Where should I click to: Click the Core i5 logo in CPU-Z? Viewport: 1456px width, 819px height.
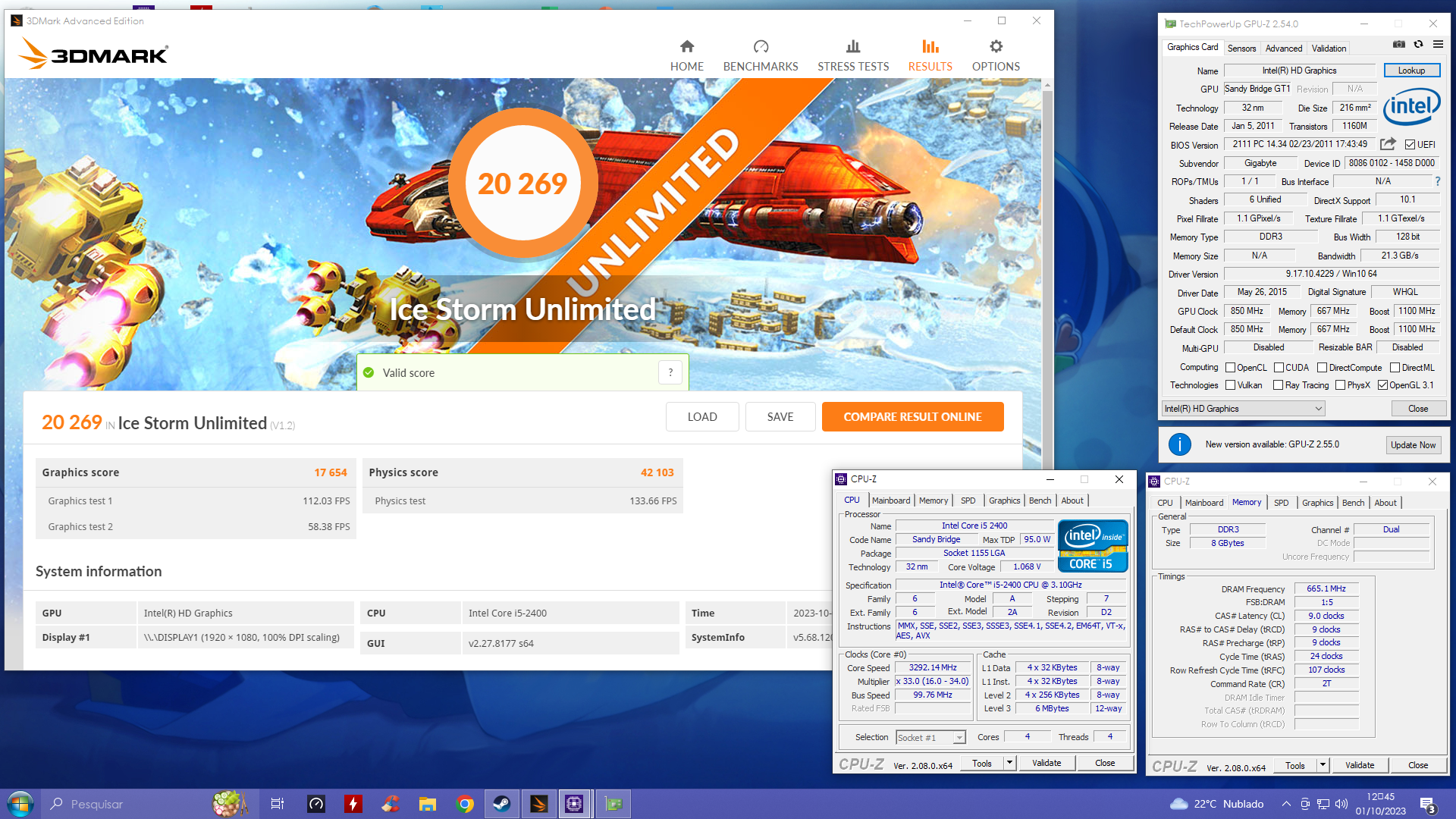(x=1092, y=546)
